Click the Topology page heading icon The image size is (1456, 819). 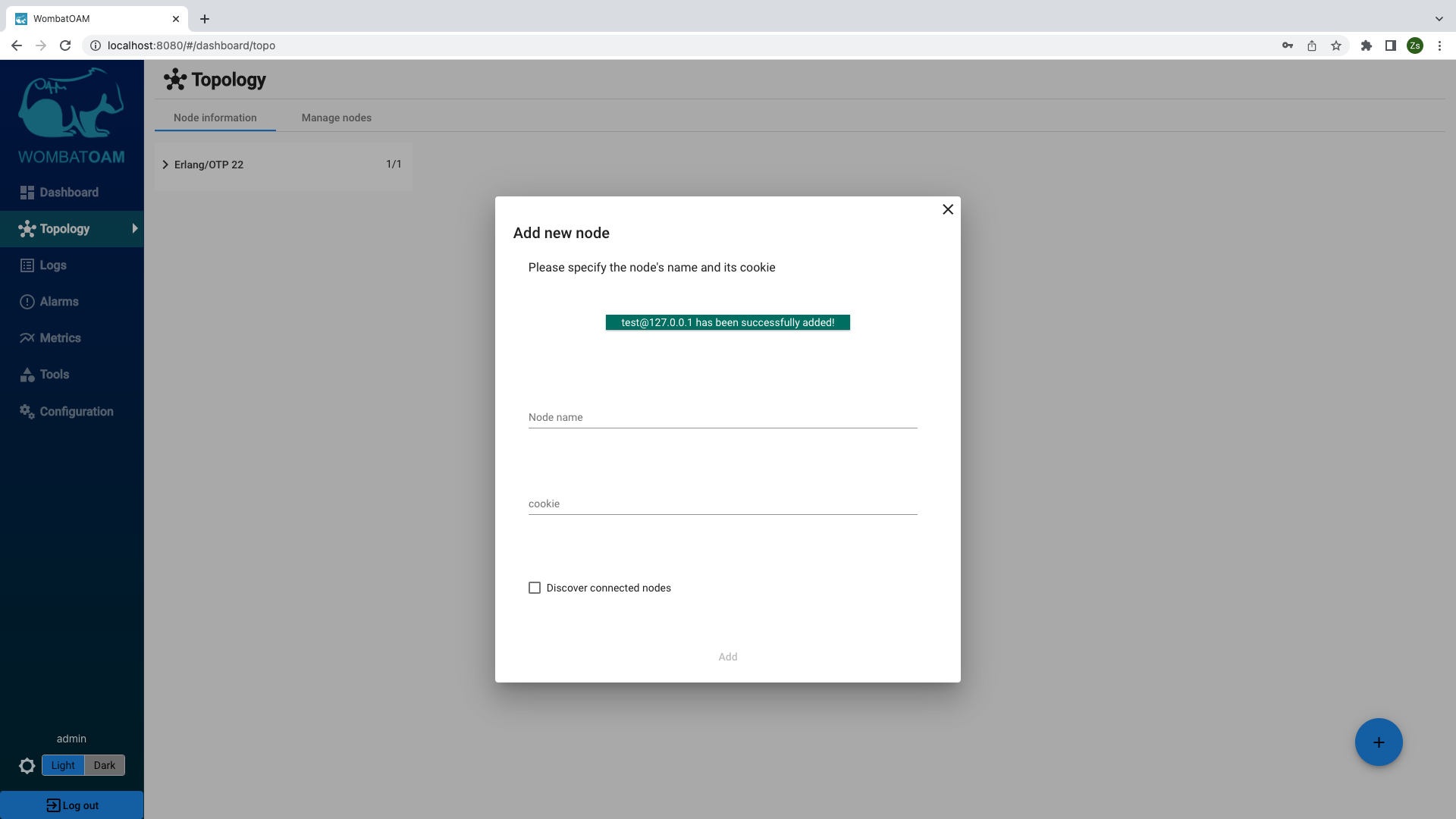point(175,79)
